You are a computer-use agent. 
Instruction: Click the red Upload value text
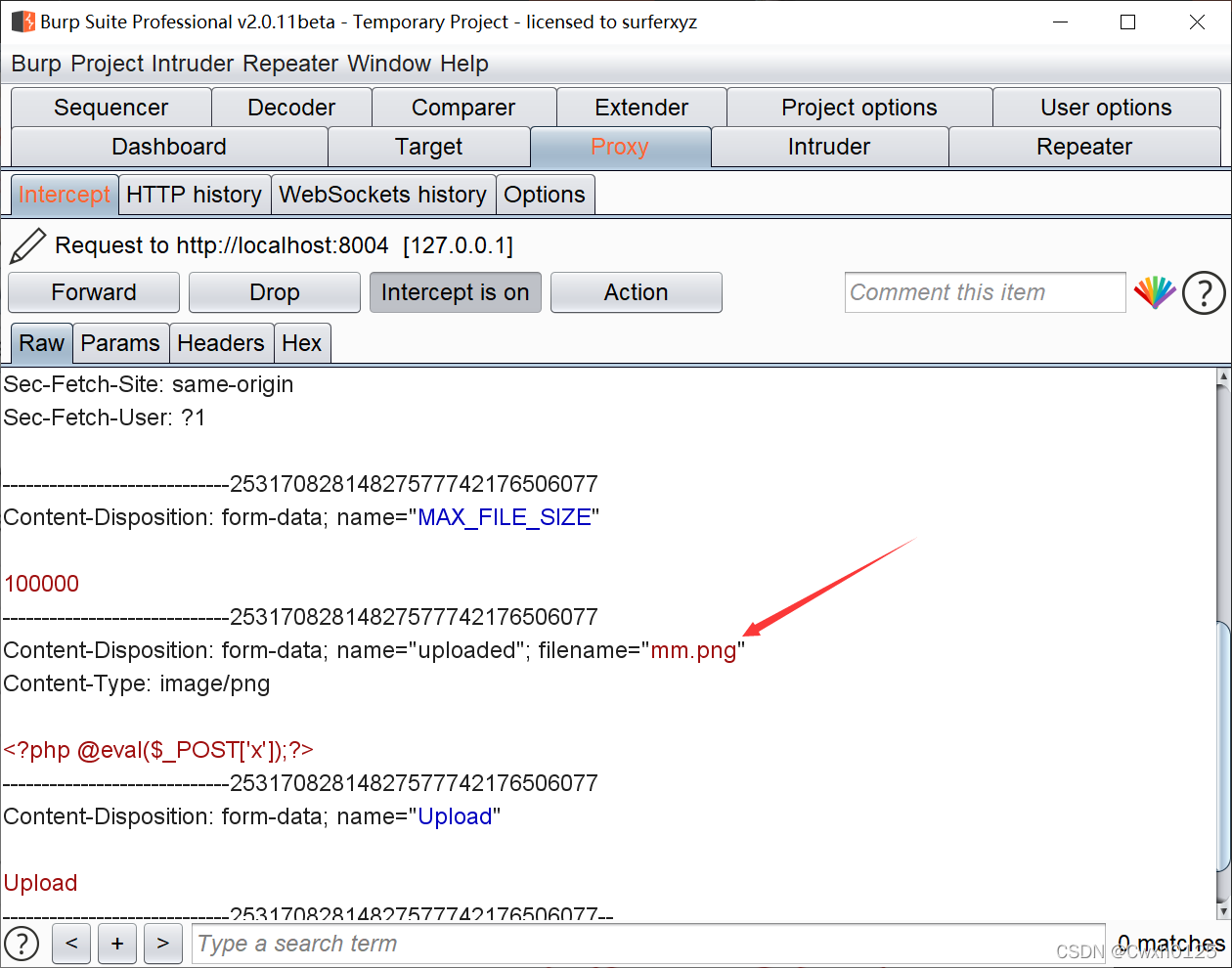40,883
